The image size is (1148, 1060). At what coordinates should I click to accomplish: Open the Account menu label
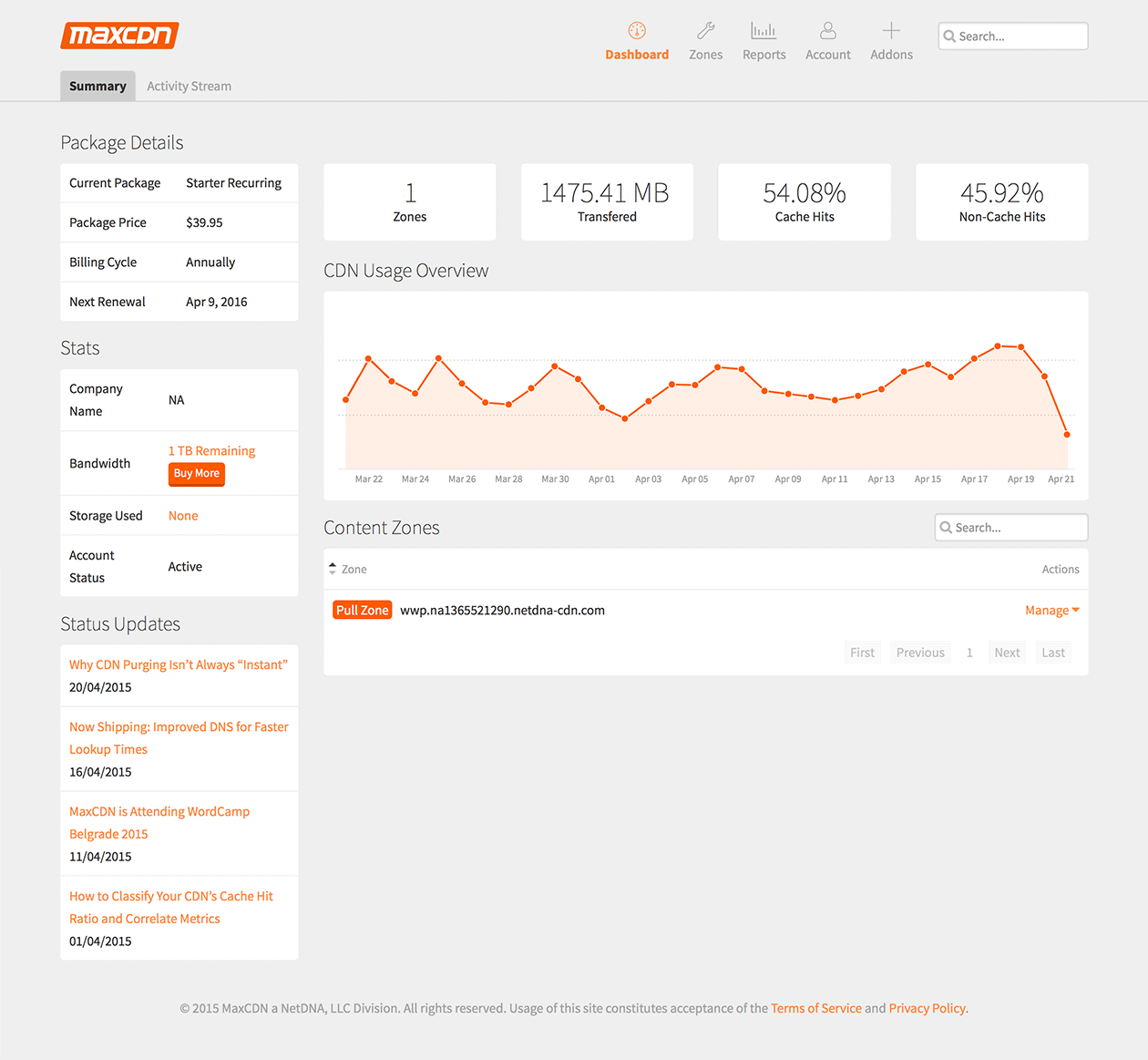tap(828, 55)
